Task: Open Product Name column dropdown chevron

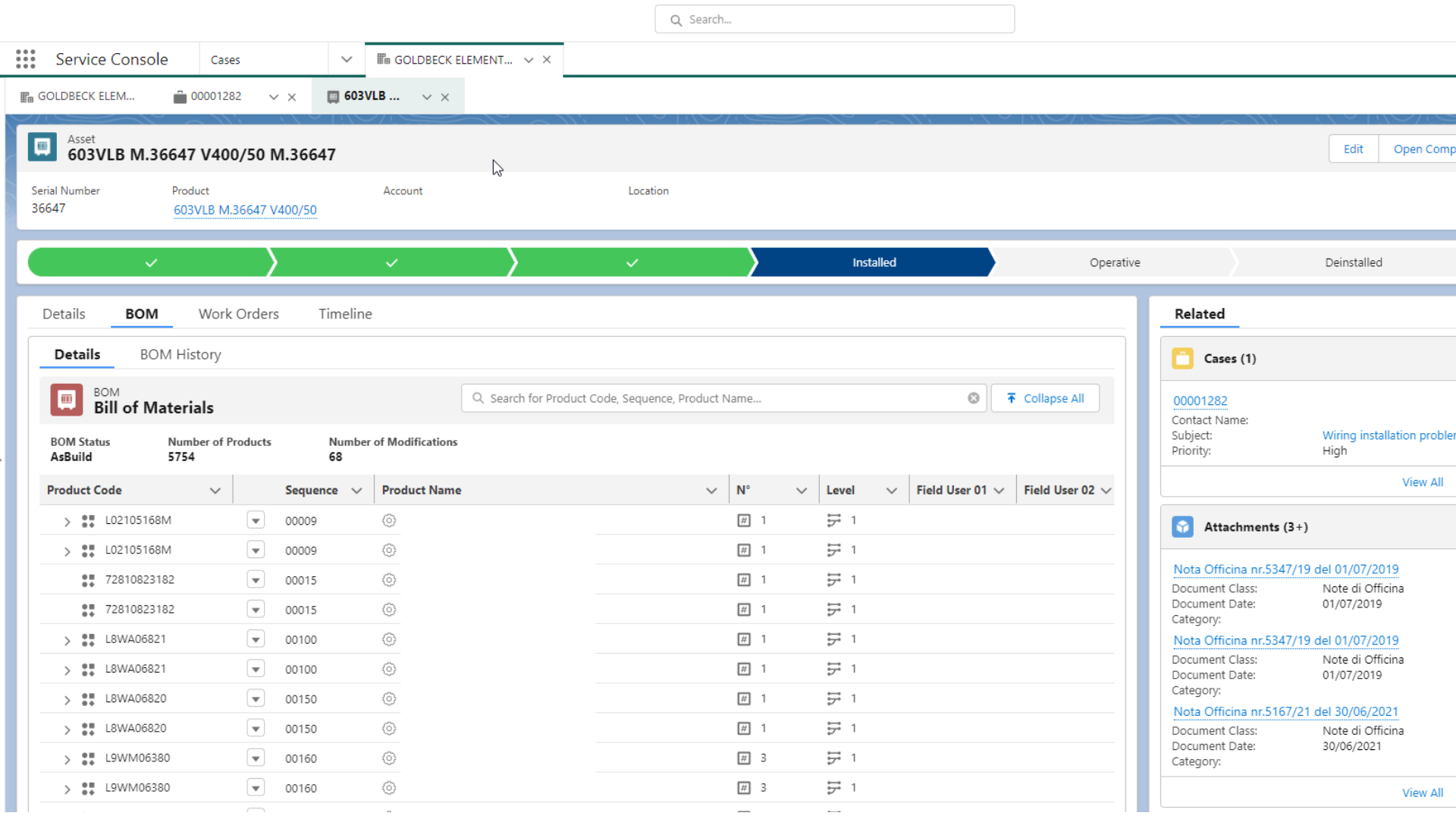Action: coord(711,491)
